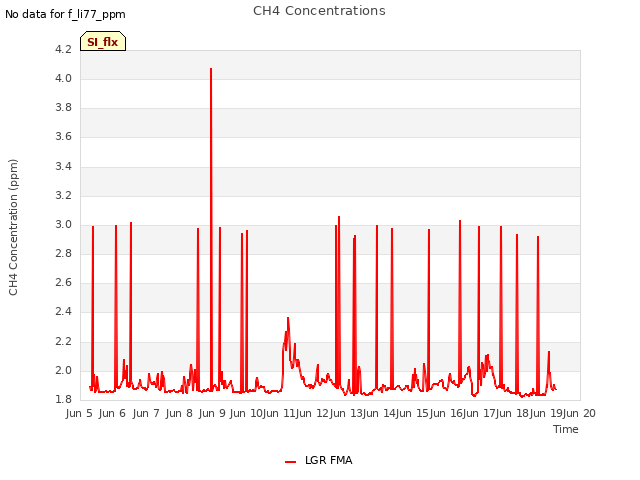The width and height of the screenshot is (640, 480).
Task: Click the CH4 Concentration (ppm) axis label
Action: click(13, 227)
